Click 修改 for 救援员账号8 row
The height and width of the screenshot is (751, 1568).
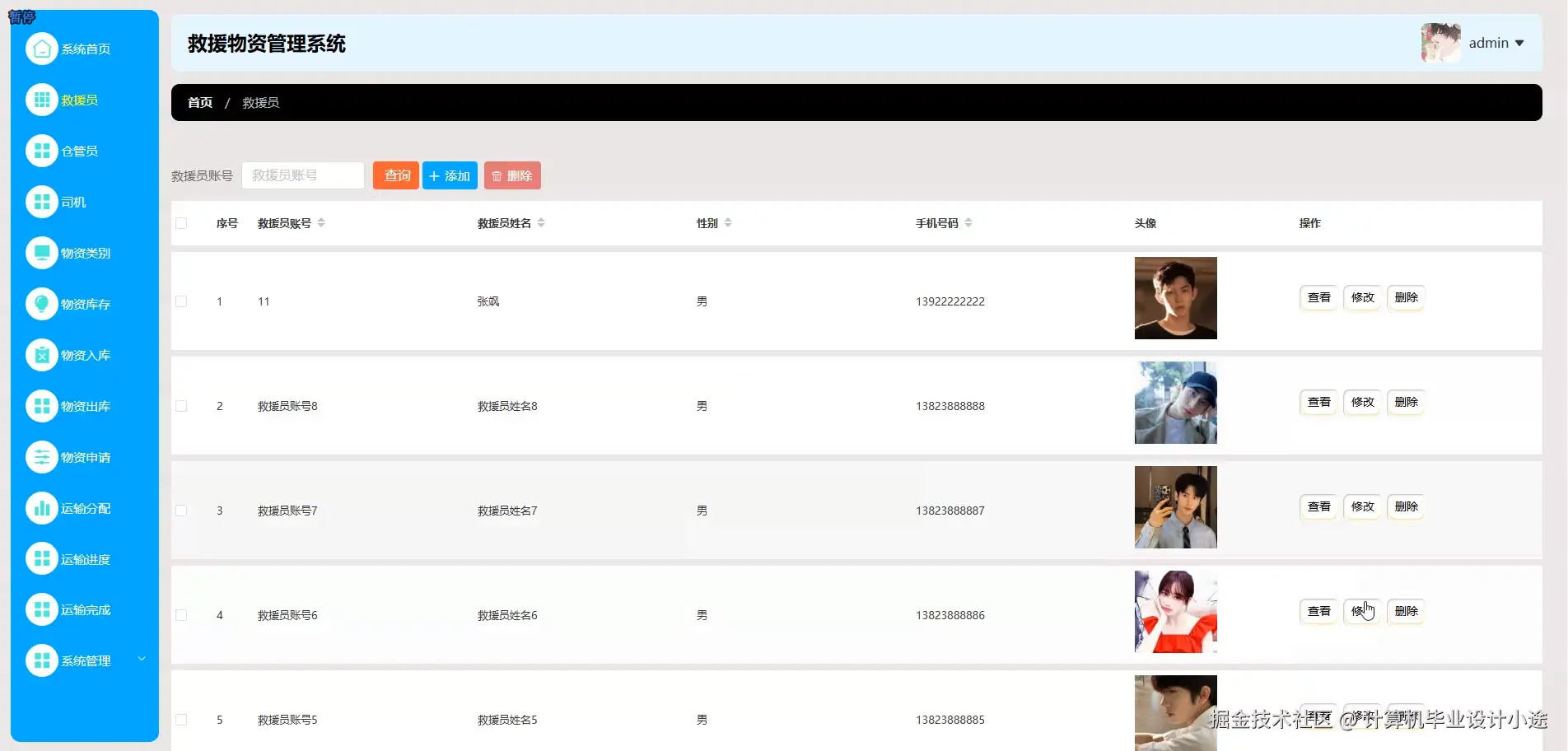pyautogui.click(x=1362, y=402)
